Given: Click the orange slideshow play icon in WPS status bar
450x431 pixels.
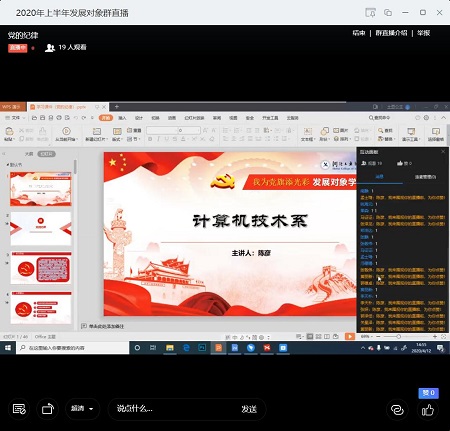Looking at the screenshot, I should click(x=349, y=337).
